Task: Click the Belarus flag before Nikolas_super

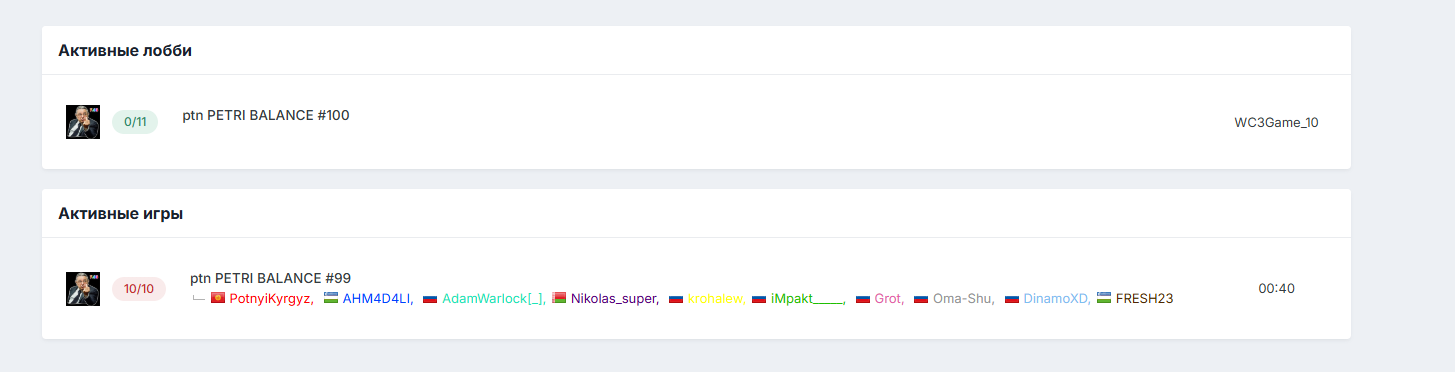Action: (x=559, y=298)
